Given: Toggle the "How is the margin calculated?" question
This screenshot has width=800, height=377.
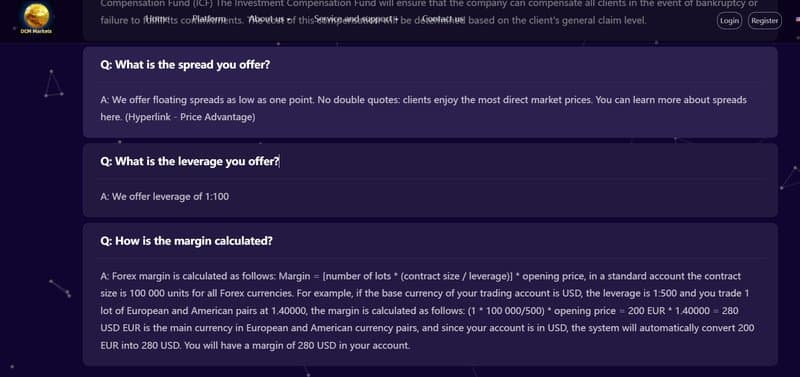Looking at the screenshot, I should coord(186,241).
